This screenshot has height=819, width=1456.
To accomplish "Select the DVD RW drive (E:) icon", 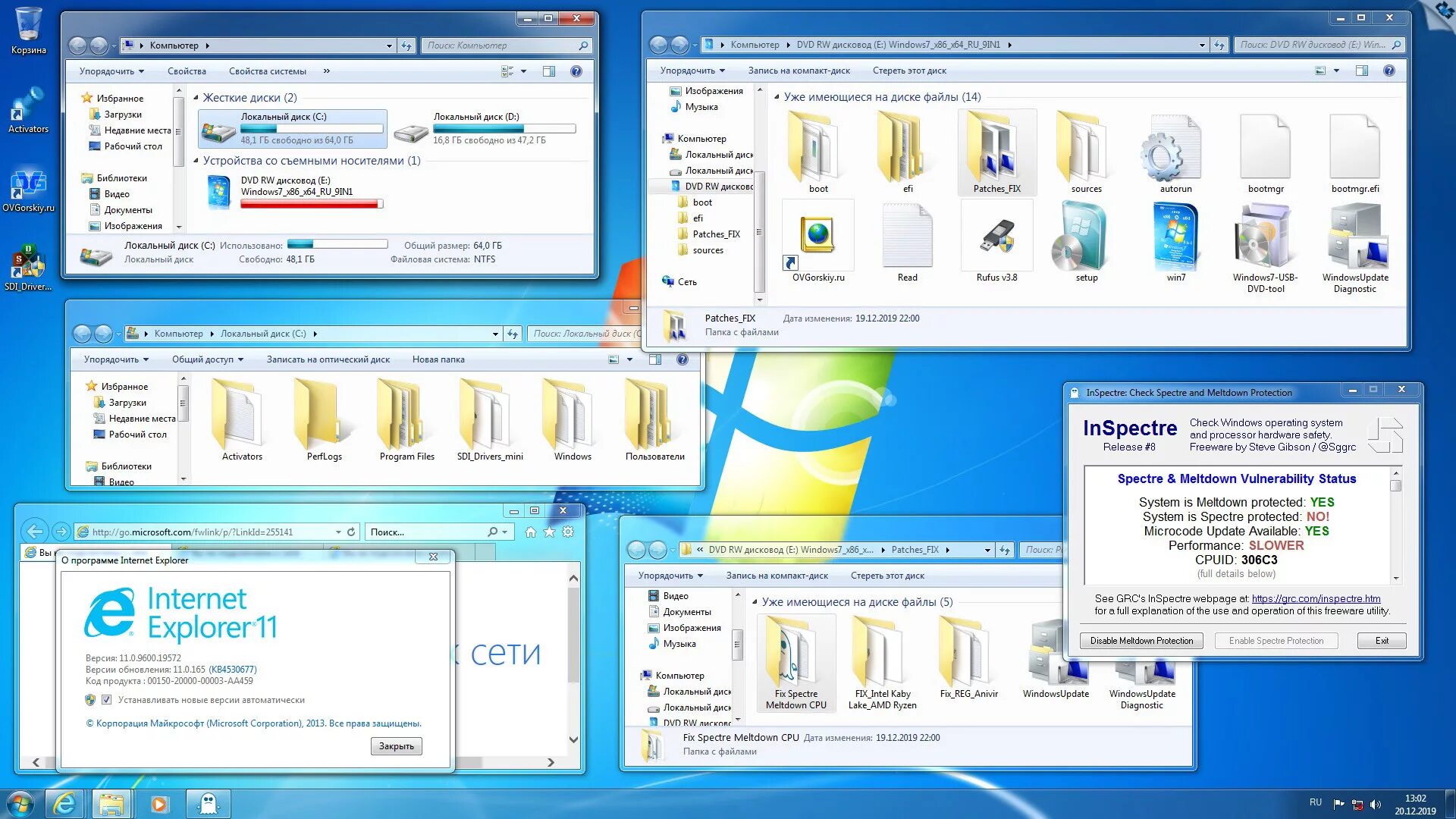I will pos(218,192).
